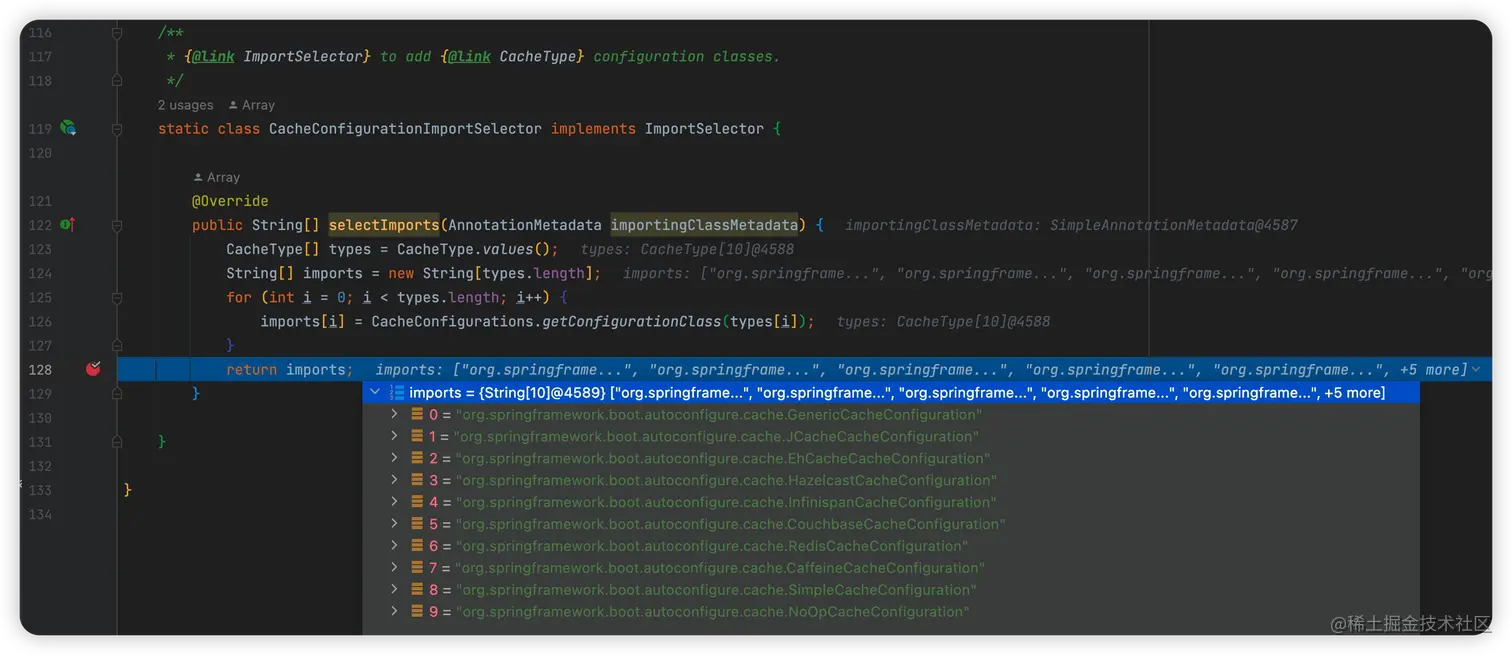
Task: Open the CacheType Javadoc link
Action: (468, 56)
